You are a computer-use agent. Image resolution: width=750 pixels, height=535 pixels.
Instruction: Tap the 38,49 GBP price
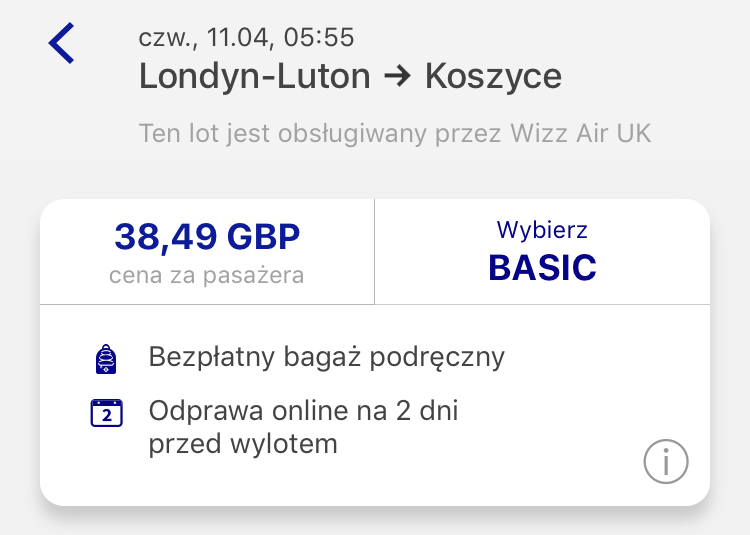[207, 236]
